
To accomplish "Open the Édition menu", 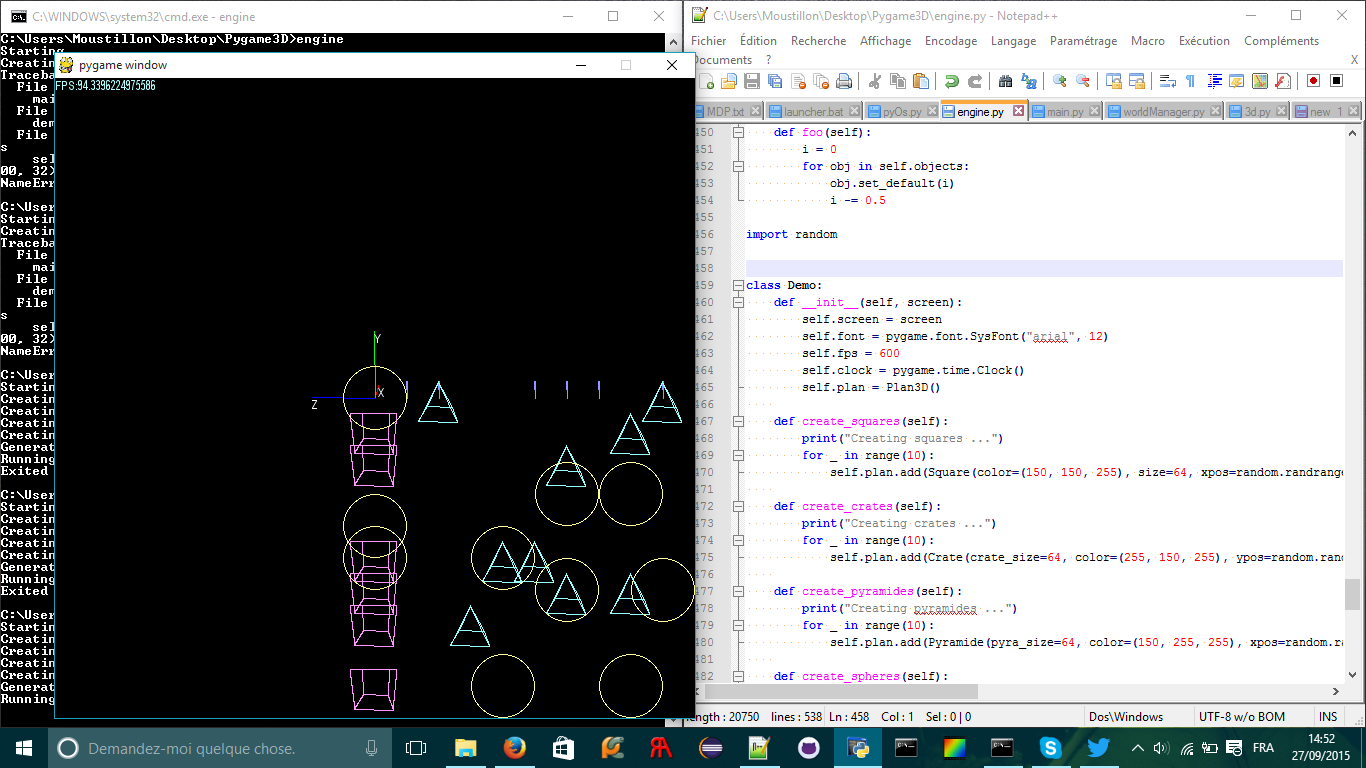I will click(758, 41).
